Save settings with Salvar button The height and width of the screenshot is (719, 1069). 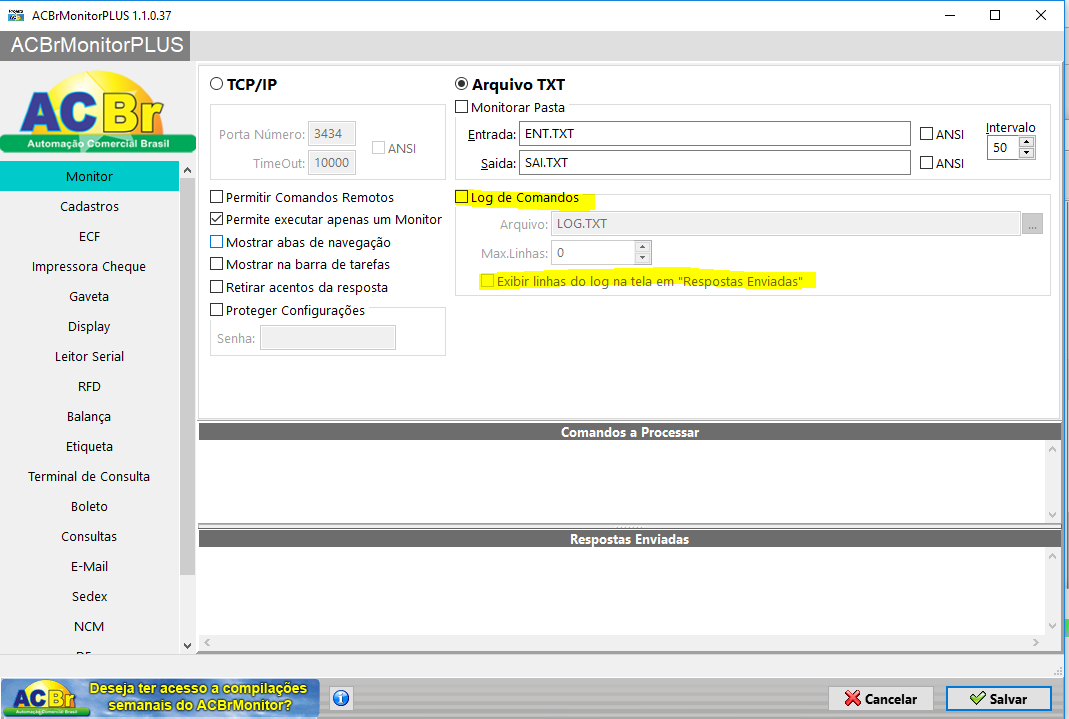998,699
